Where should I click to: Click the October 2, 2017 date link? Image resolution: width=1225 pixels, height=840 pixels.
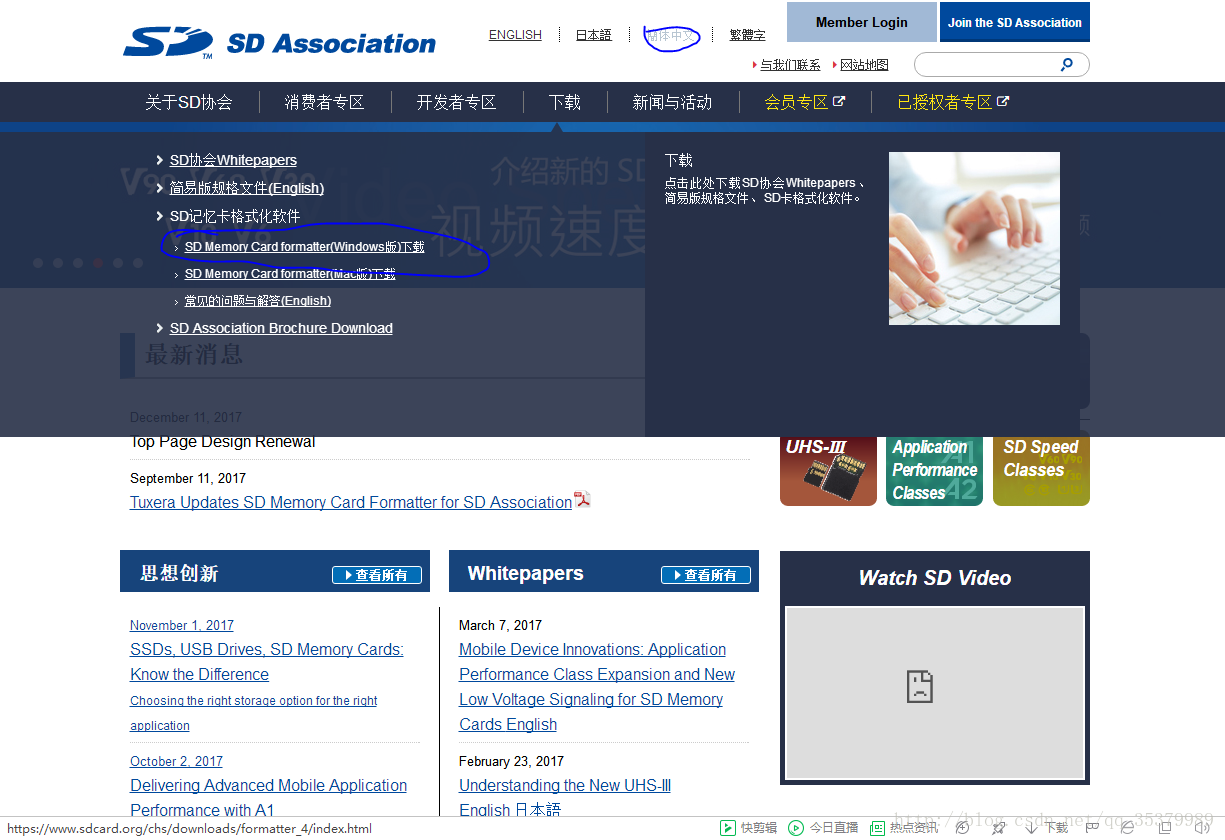176,761
